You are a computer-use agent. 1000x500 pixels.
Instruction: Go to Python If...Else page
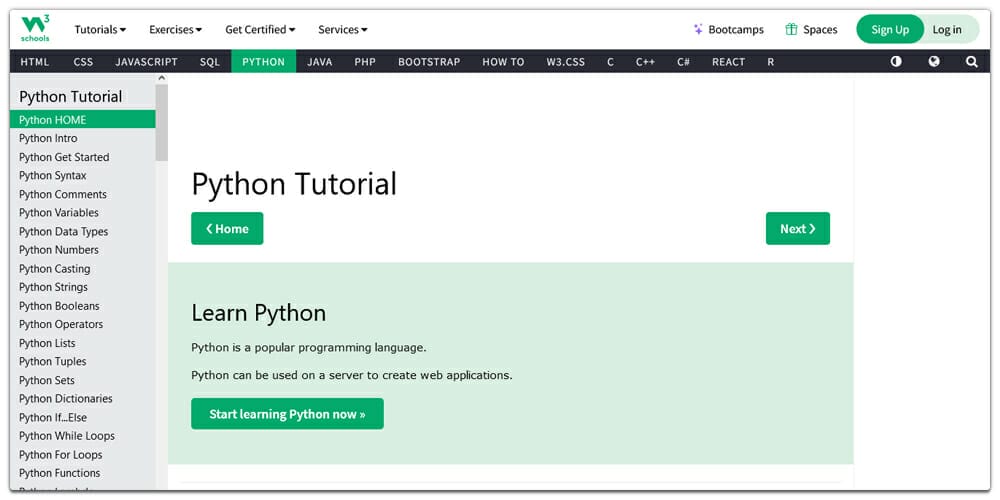coord(82,418)
